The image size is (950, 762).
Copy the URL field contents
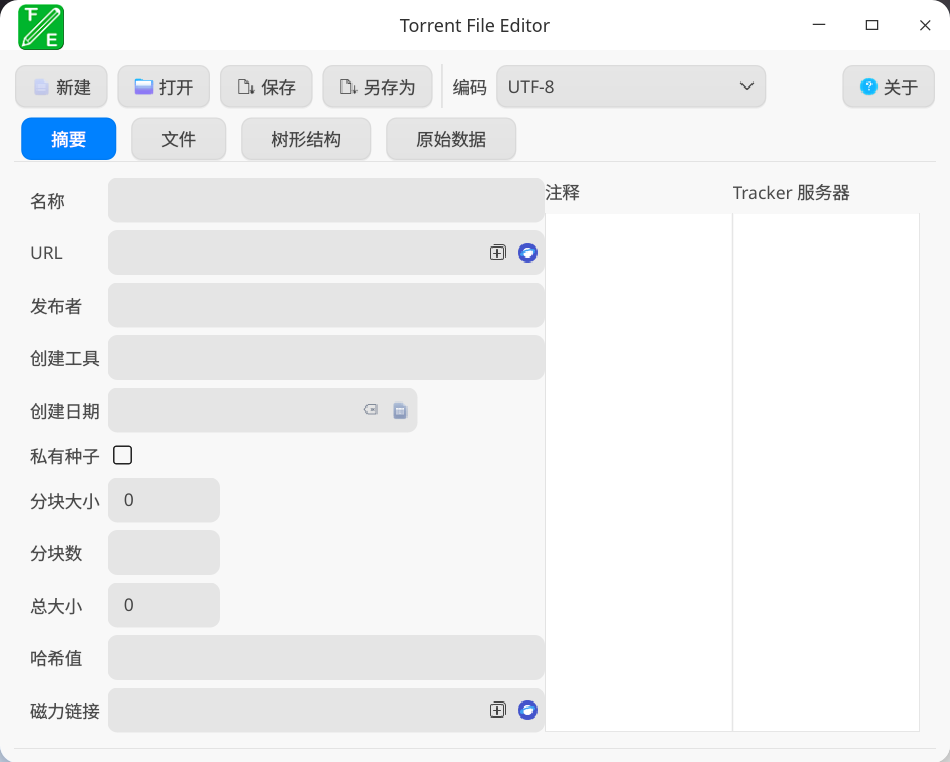pos(497,252)
